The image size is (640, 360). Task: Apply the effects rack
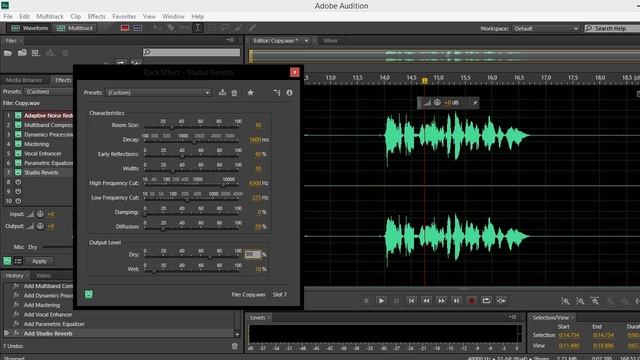(x=39, y=261)
